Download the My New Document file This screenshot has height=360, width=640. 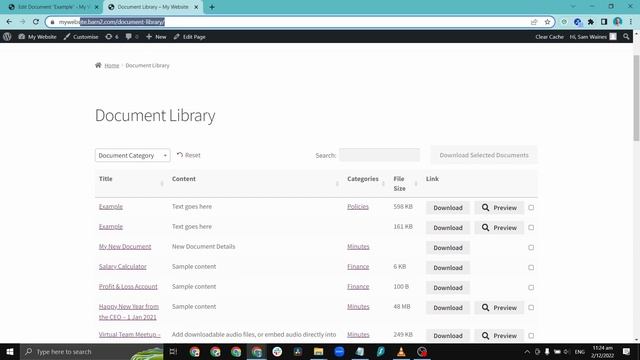(448, 248)
